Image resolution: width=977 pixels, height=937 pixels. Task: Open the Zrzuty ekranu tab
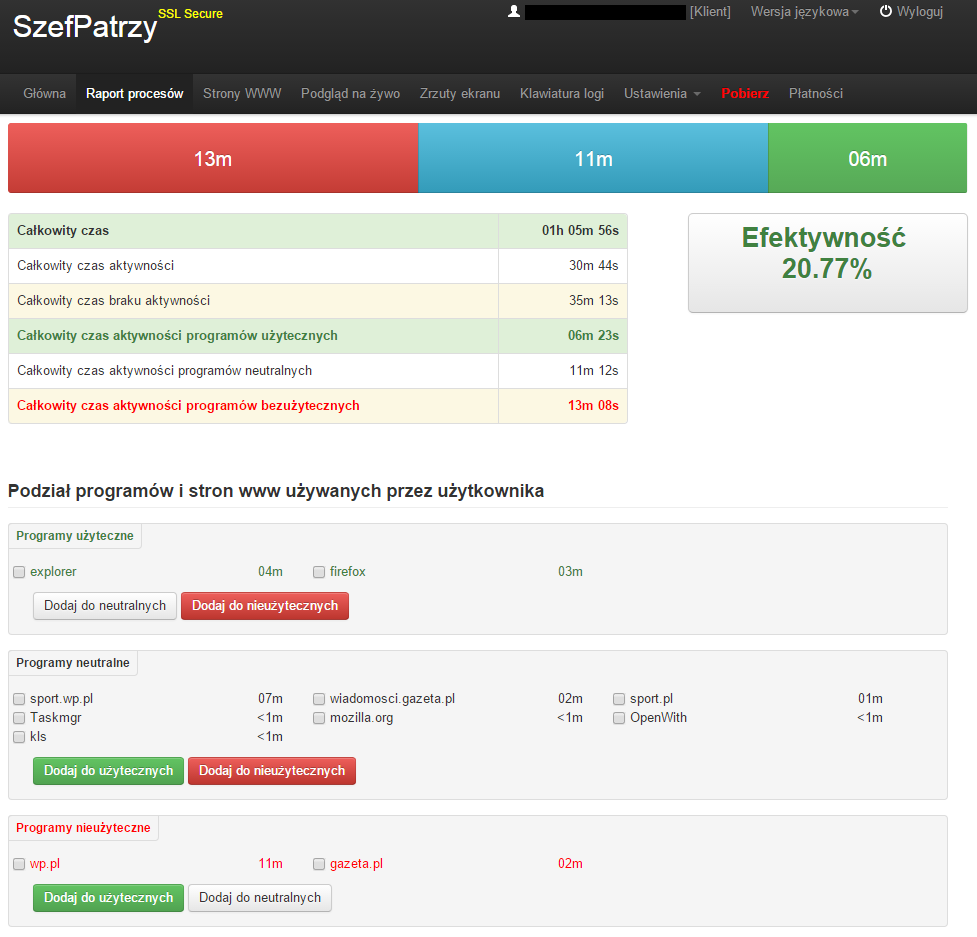(460, 93)
